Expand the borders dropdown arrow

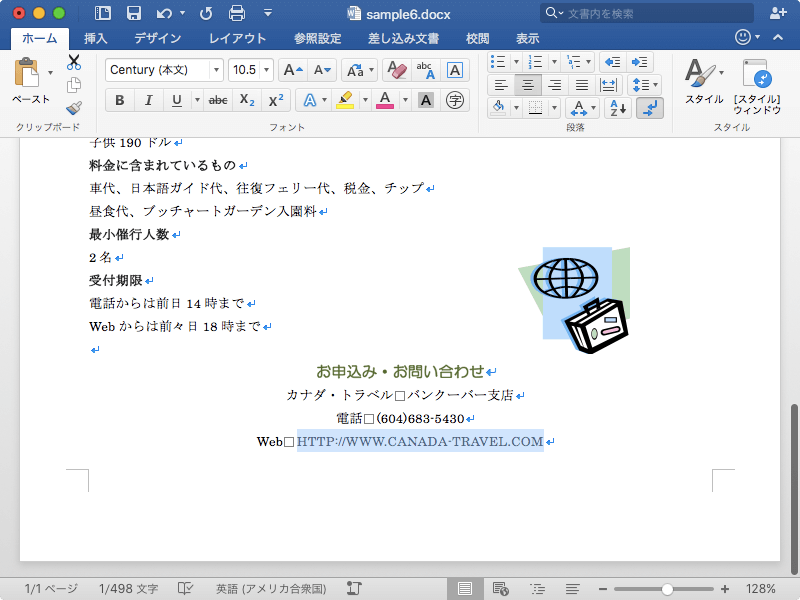(555, 108)
